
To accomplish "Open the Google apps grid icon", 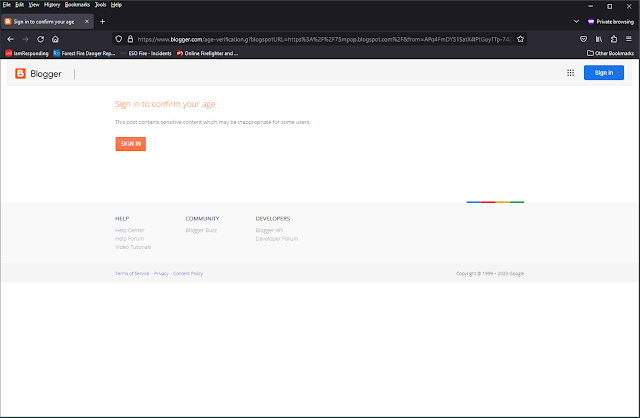I will coord(571,73).
